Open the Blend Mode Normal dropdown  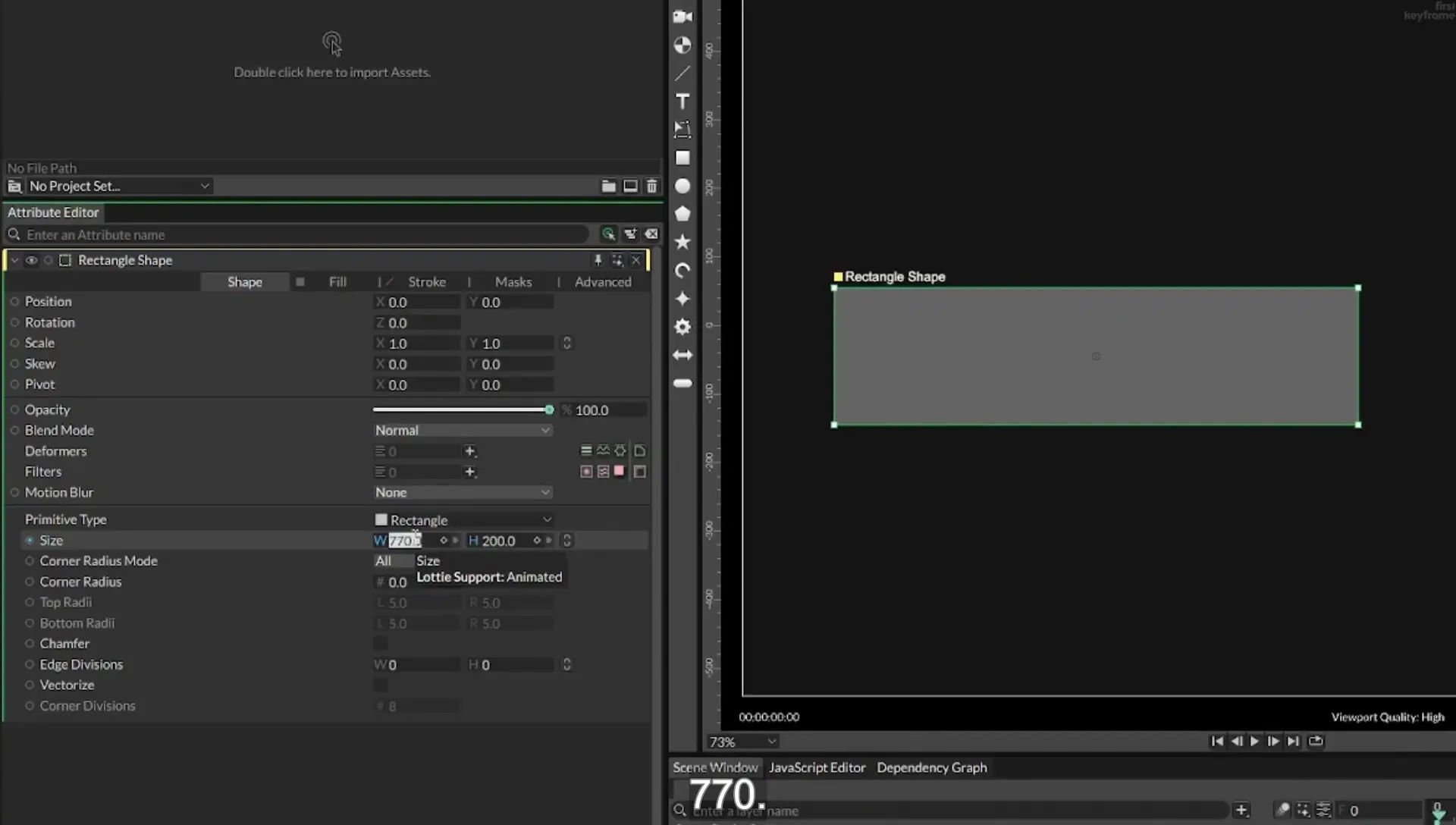click(x=463, y=430)
